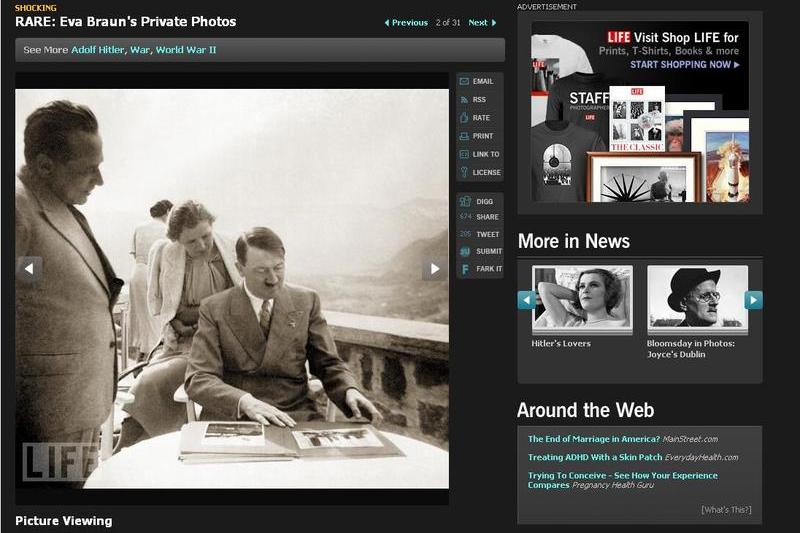The width and height of the screenshot is (800, 533).
Task: Go to the previous photo via image left arrow
Action: click(x=29, y=268)
